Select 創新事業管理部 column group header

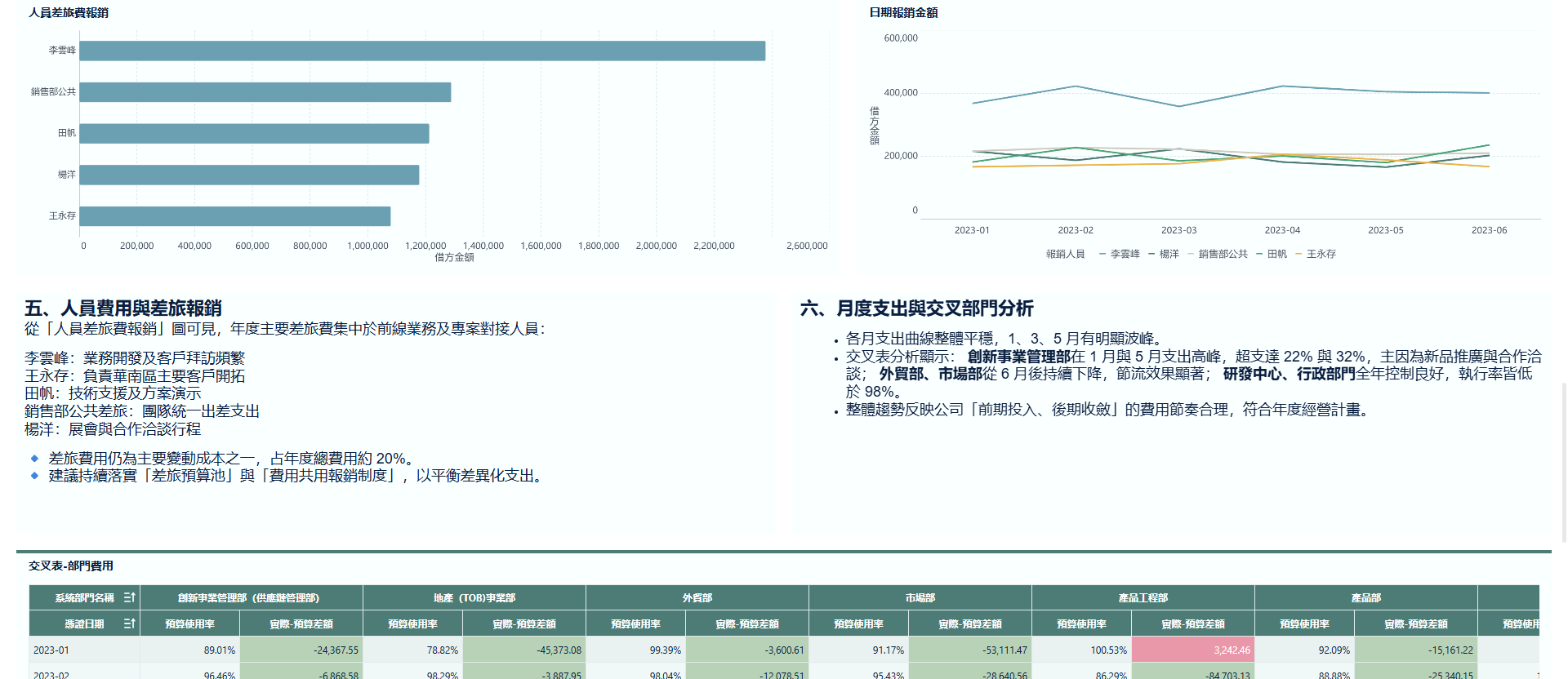click(248, 597)
